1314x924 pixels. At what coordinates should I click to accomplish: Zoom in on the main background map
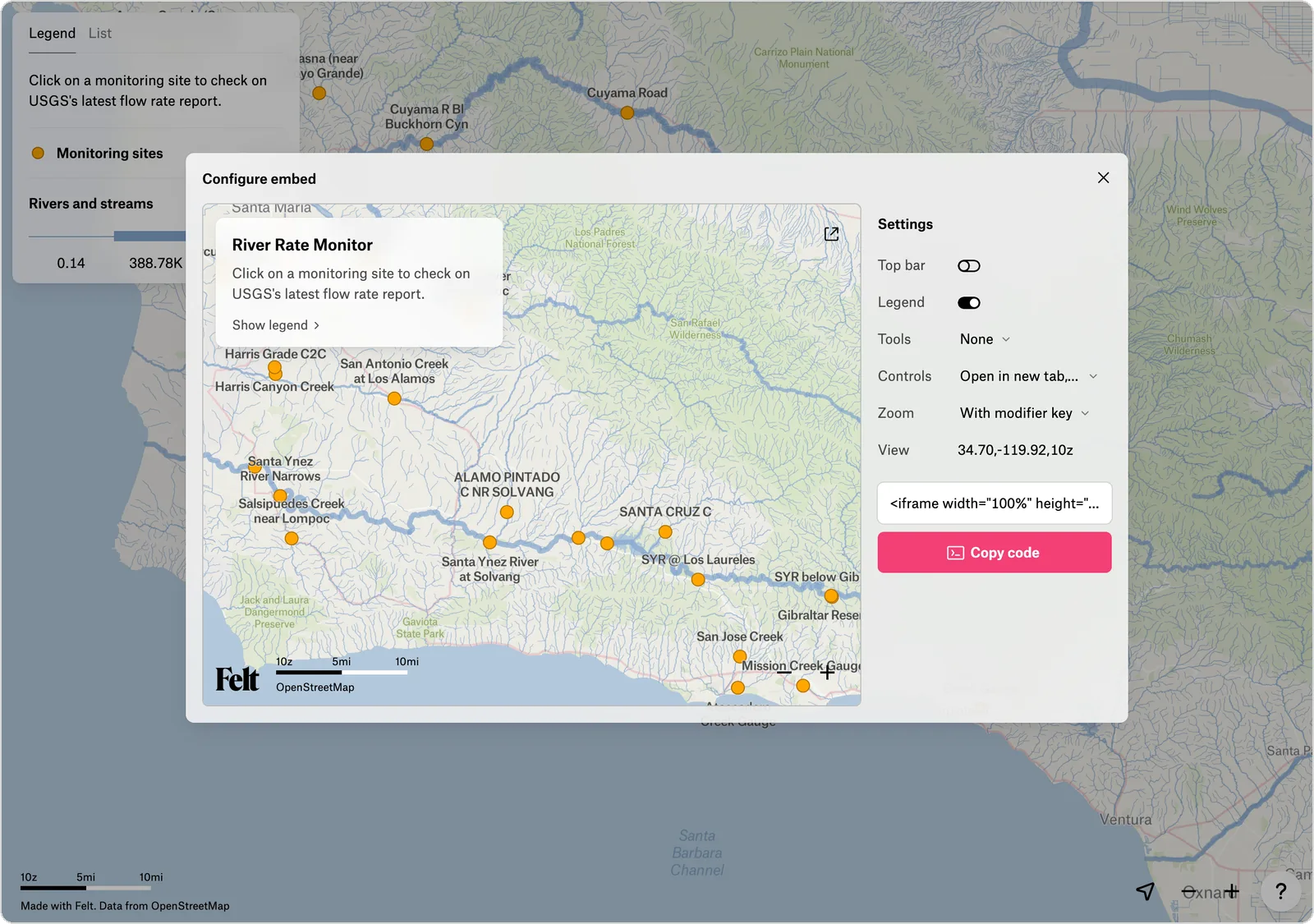[1232, 891]
